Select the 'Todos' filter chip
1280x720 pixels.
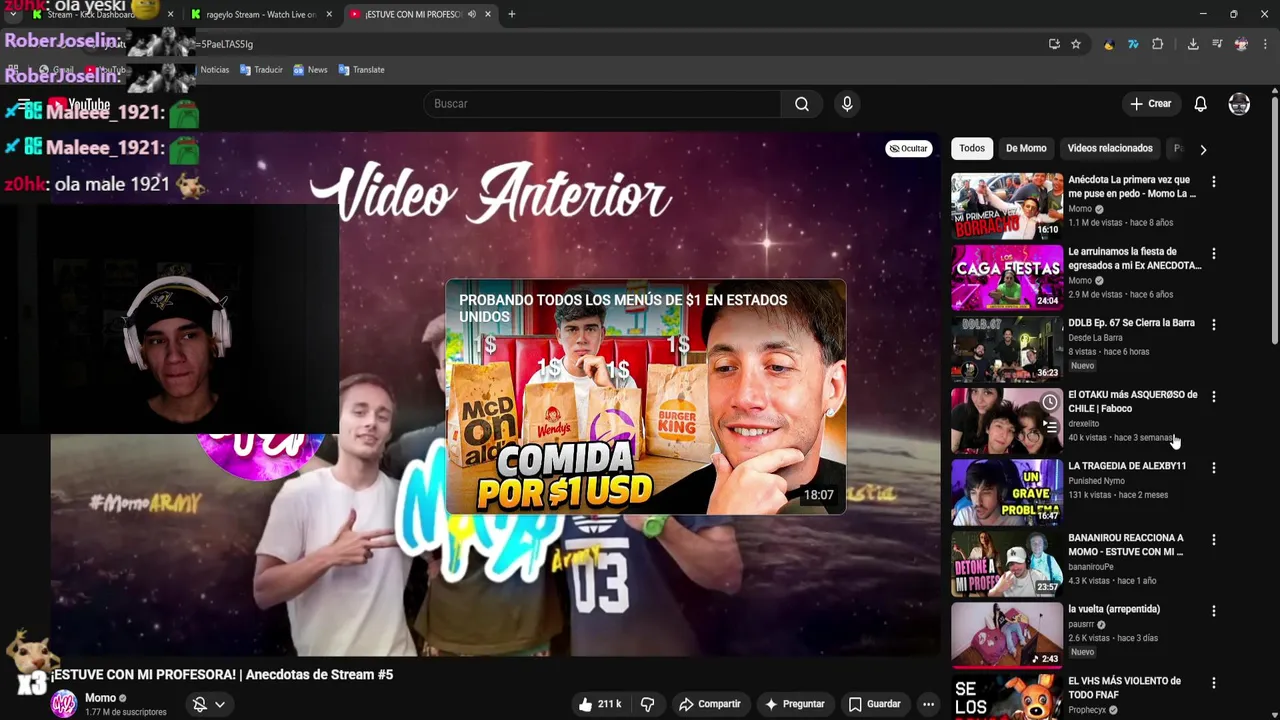pos(972,148)
